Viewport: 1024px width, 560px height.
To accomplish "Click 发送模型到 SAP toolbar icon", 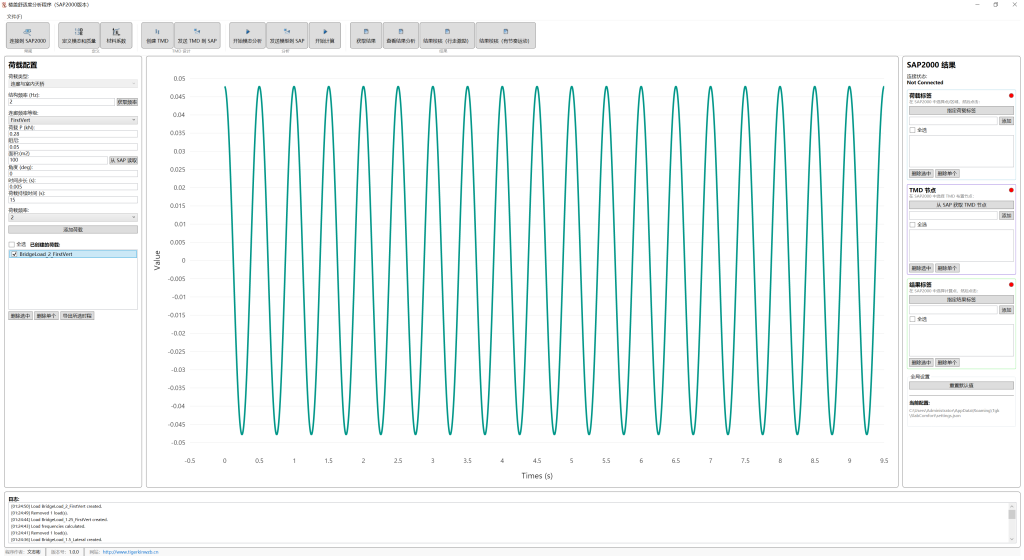I will tap(285, 36).
